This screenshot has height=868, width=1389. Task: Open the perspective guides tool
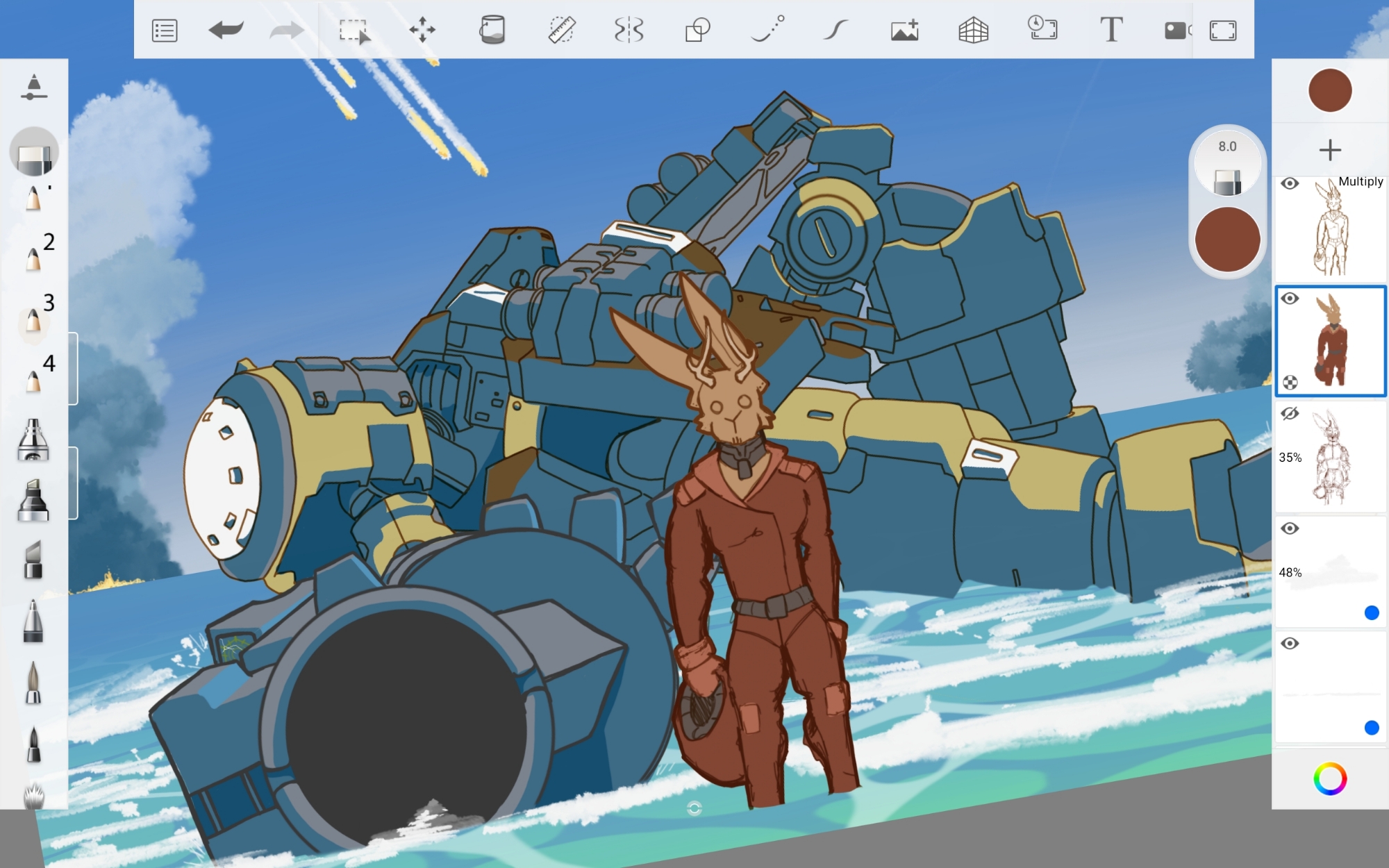973,31
